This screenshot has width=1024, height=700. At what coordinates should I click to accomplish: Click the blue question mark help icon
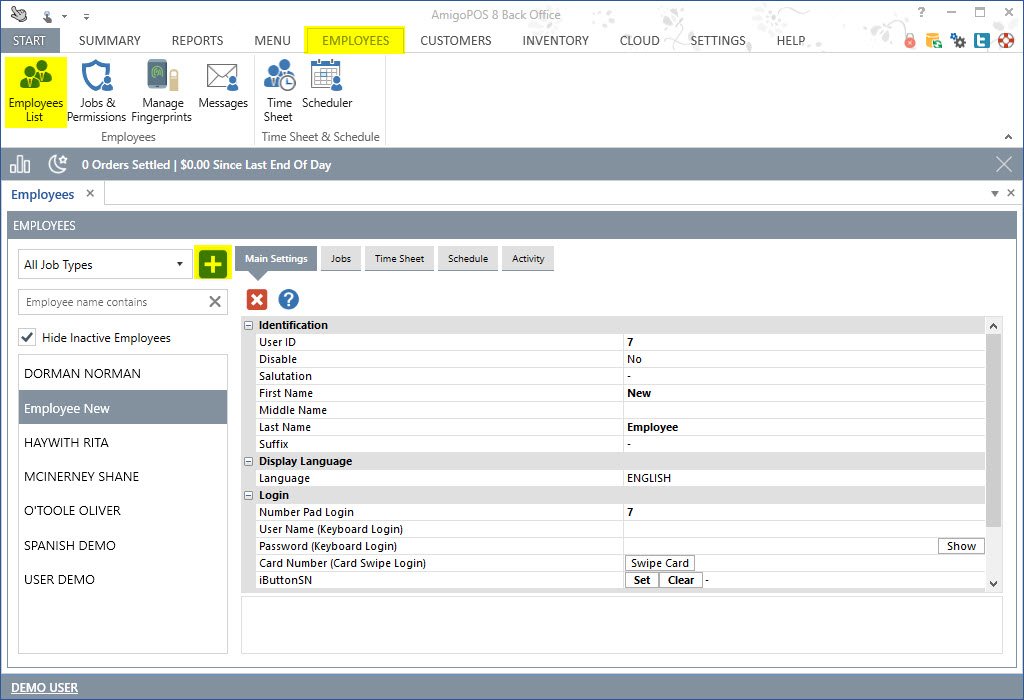(289, 299)
